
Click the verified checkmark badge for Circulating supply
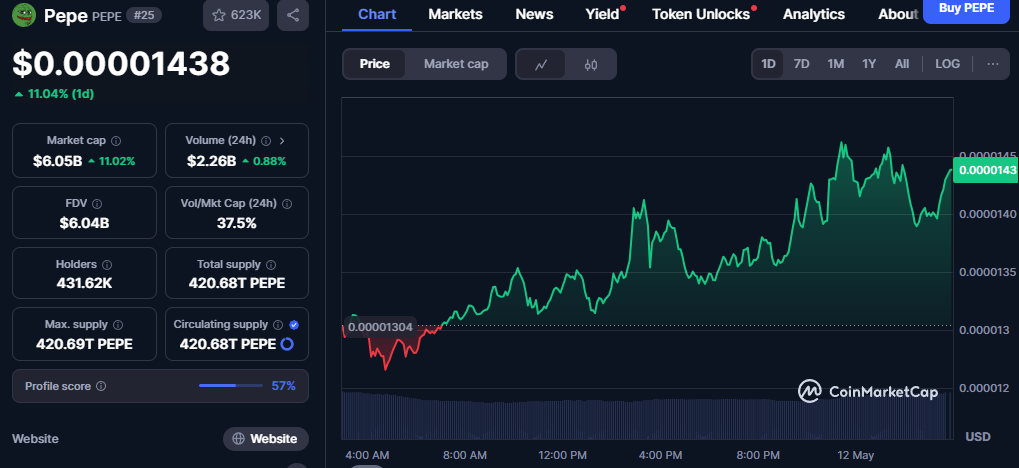click(x=294, y=324)
